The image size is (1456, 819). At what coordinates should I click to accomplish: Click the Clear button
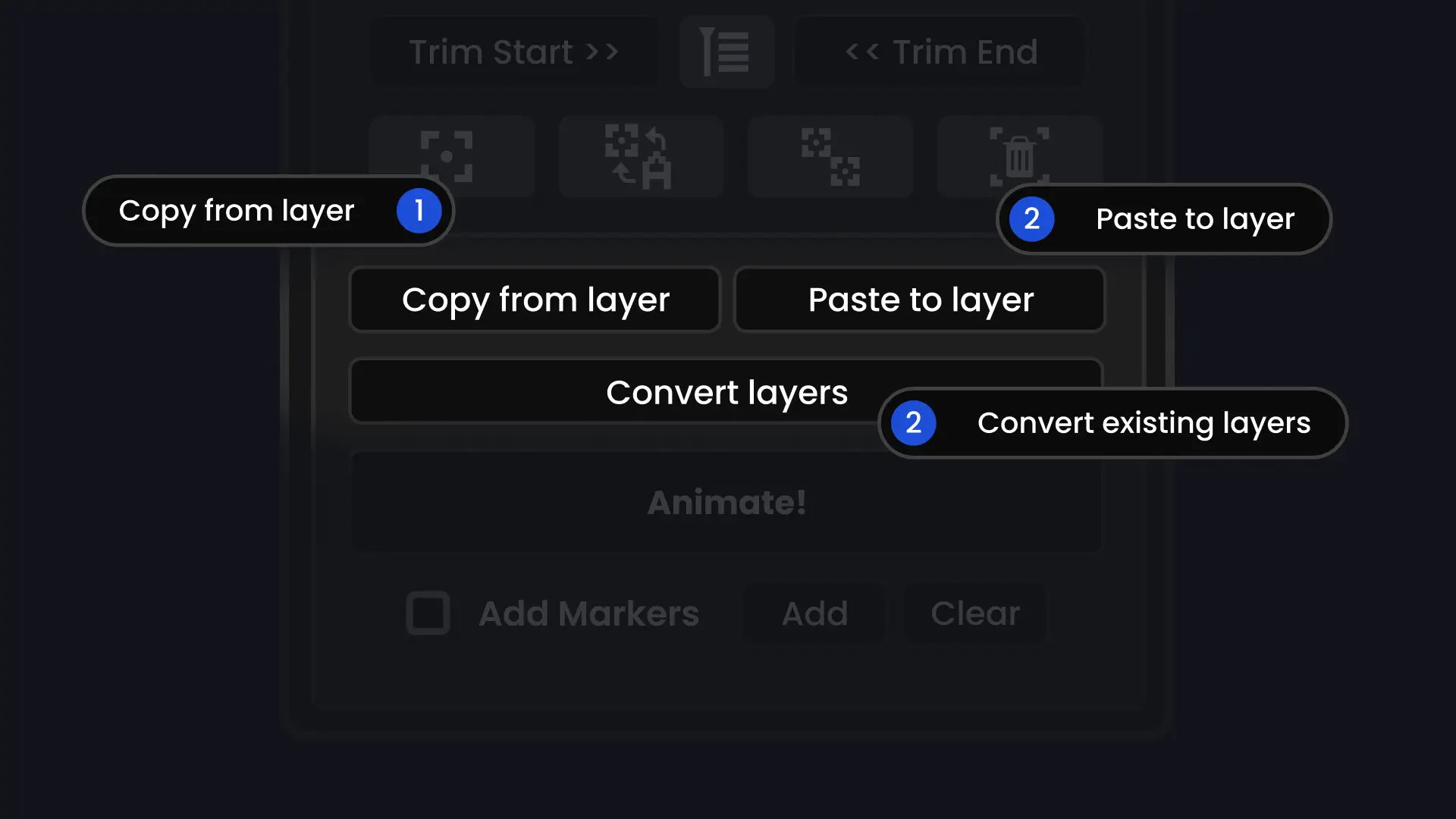pyautogui.click(x=975, y=613)
